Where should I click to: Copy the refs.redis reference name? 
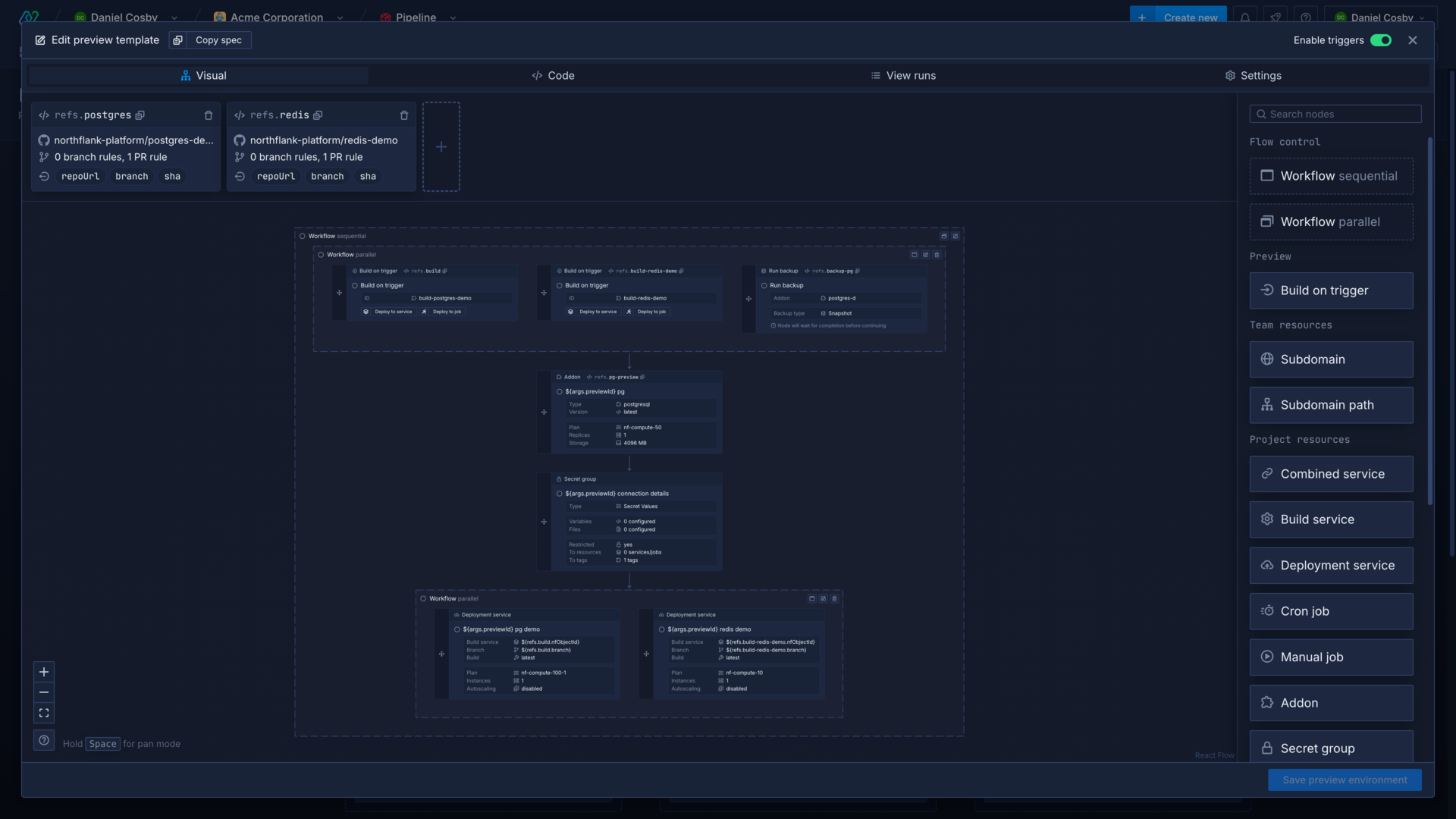[318, 115]
